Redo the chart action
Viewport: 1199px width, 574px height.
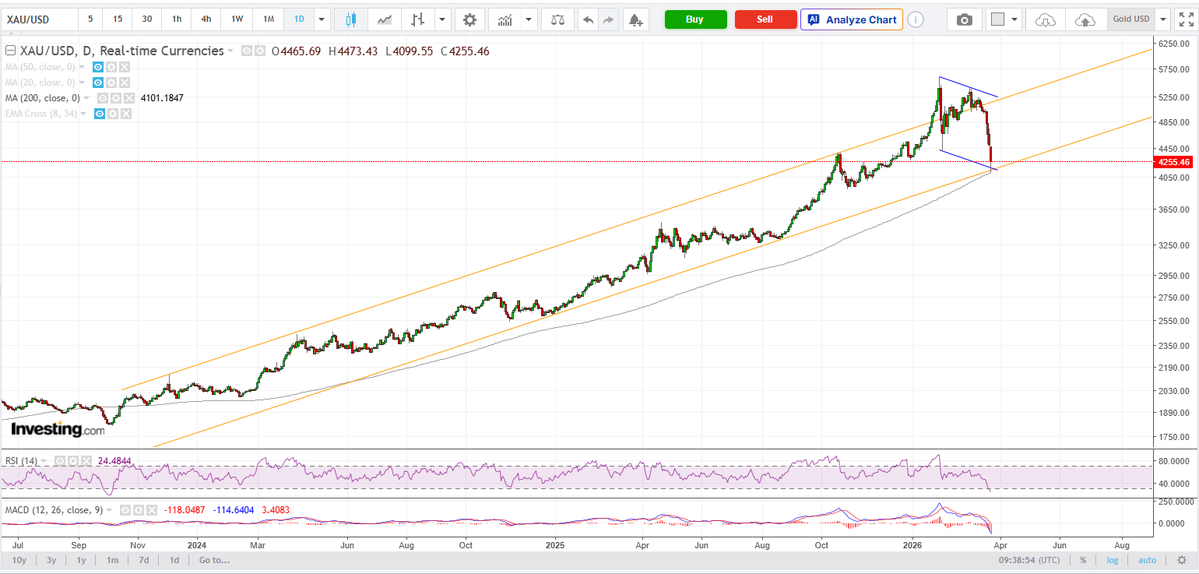(x=609, y=19)
